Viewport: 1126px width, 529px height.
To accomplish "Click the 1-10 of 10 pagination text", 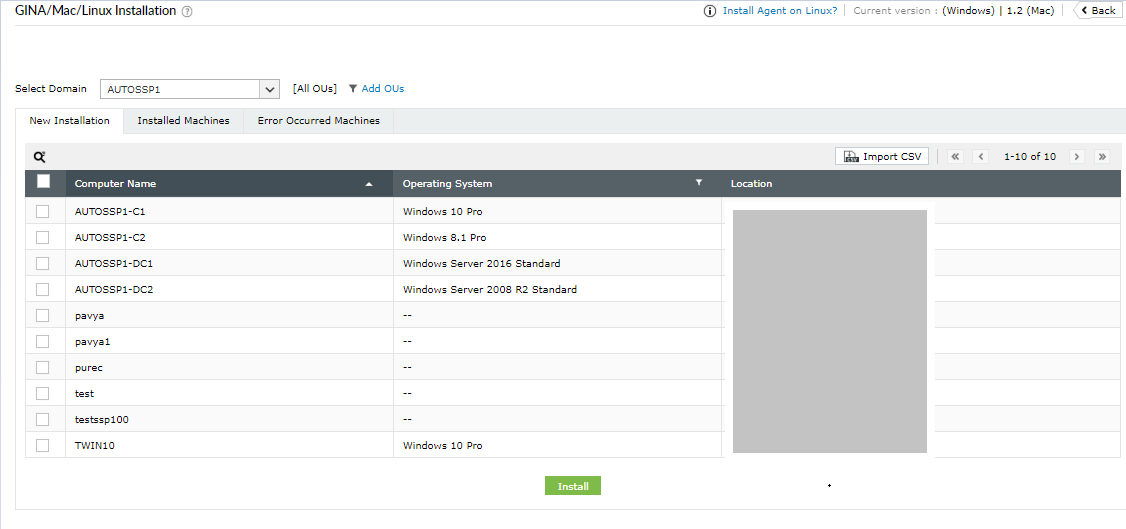I will pos(1030,156).
